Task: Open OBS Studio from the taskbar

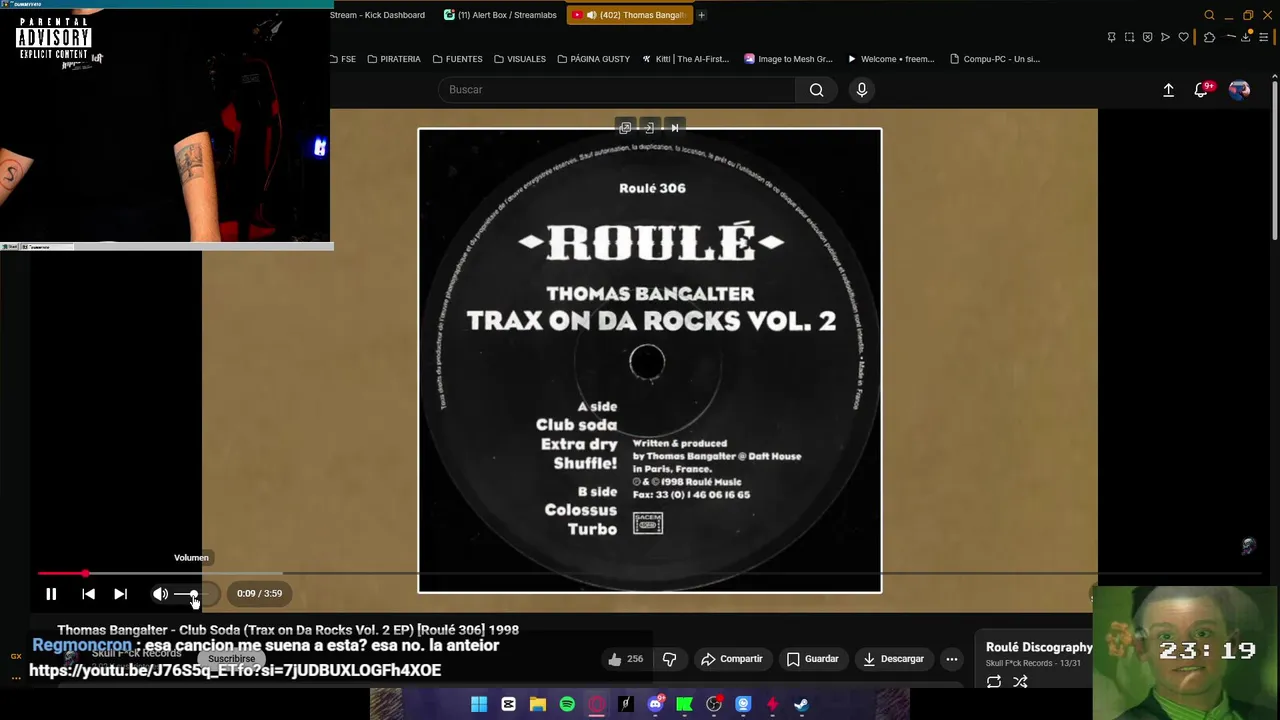Action: [714, 704]
